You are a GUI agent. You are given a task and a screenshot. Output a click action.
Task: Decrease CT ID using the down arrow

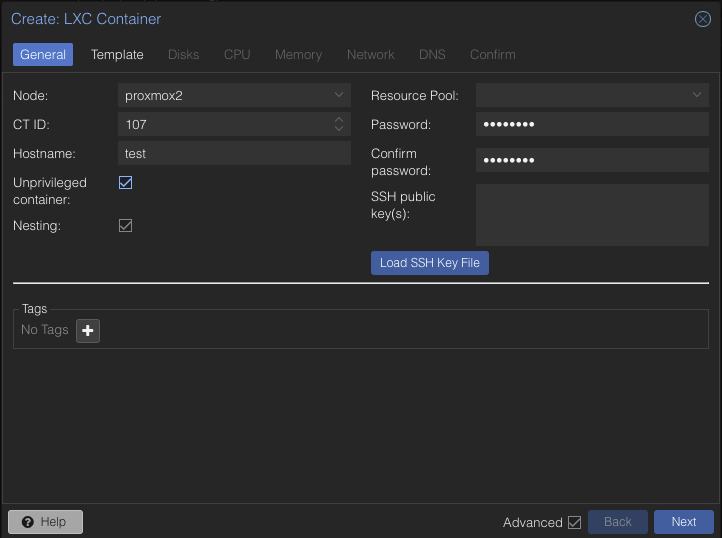tap(339, 129)
